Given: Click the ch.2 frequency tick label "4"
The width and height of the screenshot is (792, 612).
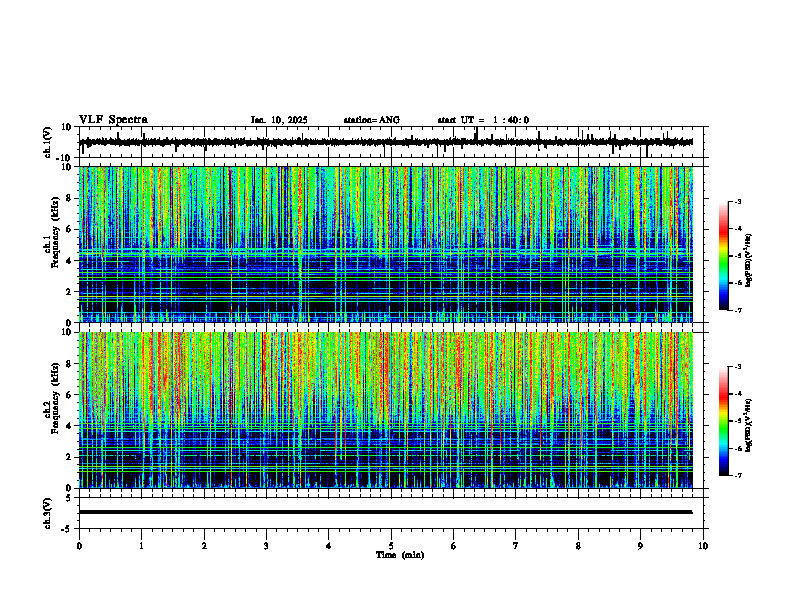Looking at the screenshot, I should tap(70, 426).
